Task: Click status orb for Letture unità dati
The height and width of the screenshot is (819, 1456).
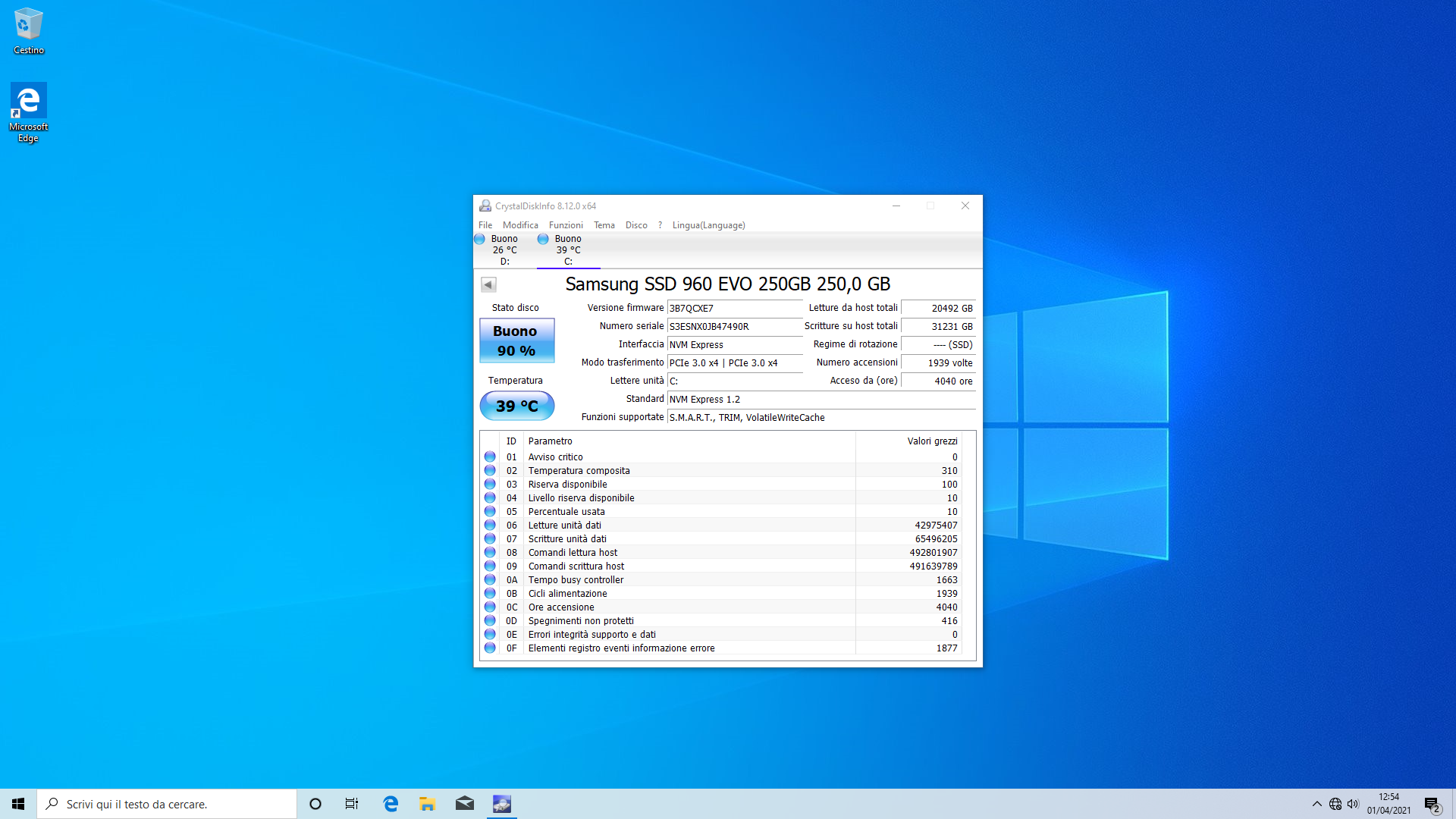Action: pyautogui.click(x=490, y=526)
